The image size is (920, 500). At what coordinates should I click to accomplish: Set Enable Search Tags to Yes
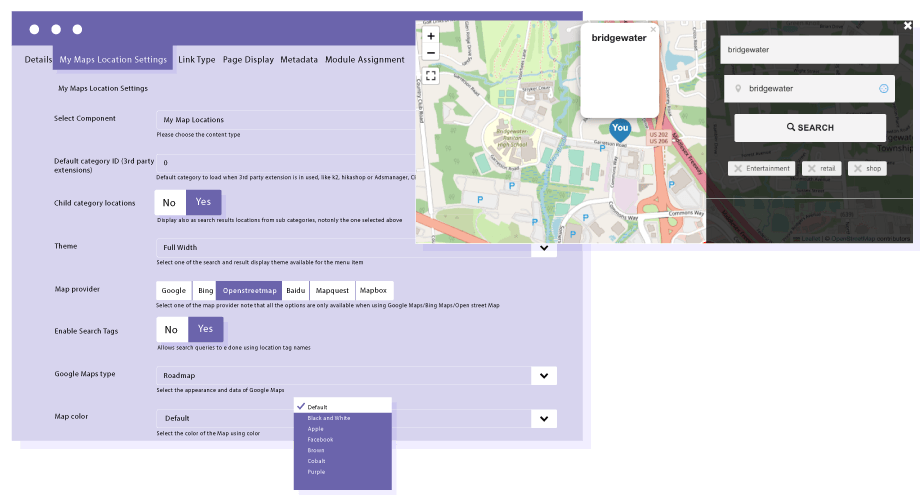(x=205, y=329)
